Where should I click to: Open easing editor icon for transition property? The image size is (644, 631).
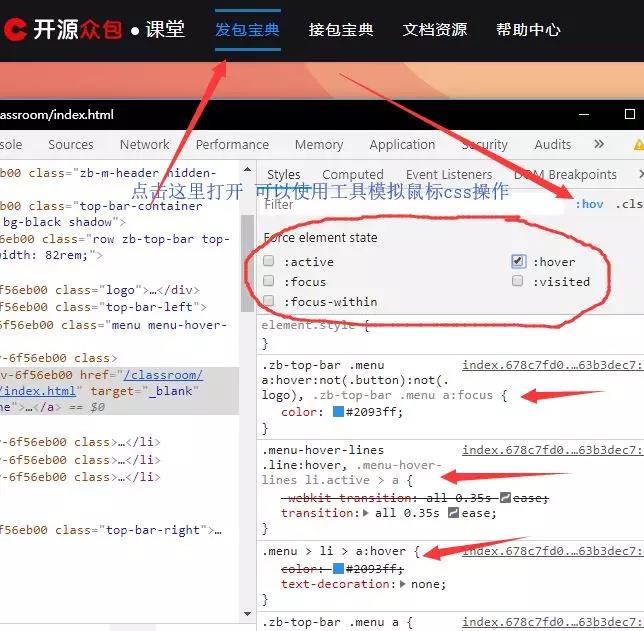[453, 513]
